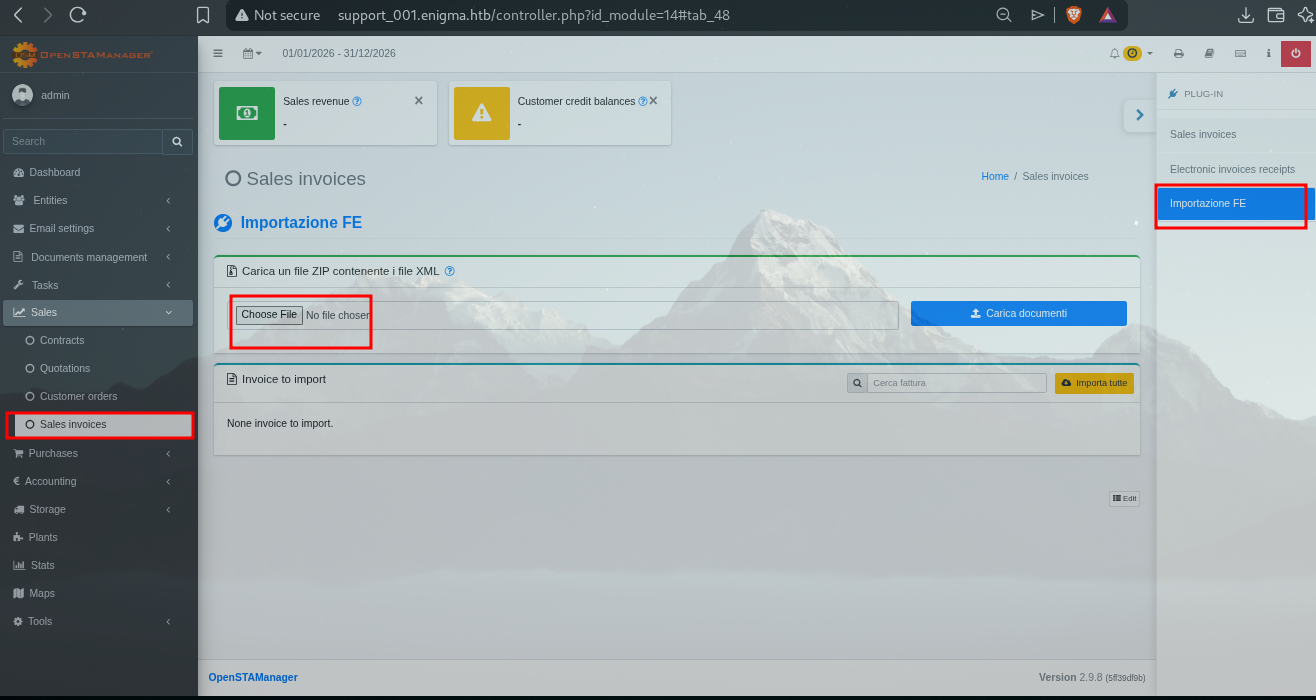
Task: Click the green Sales revenue money icon
Action: [x=247, y=113]
